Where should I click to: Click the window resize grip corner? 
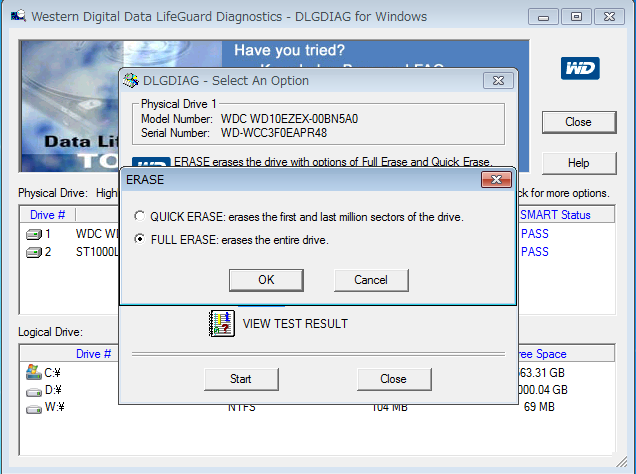click(621, 461)
